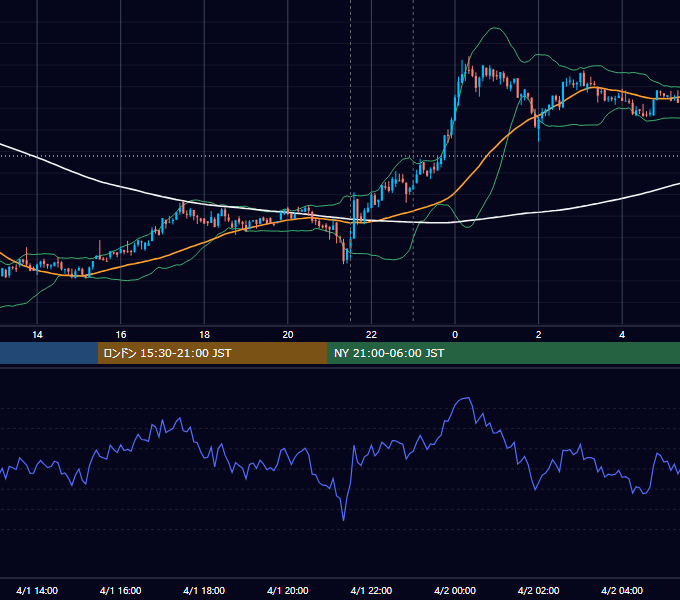Click the '22' hour axis label

point(371,335)
